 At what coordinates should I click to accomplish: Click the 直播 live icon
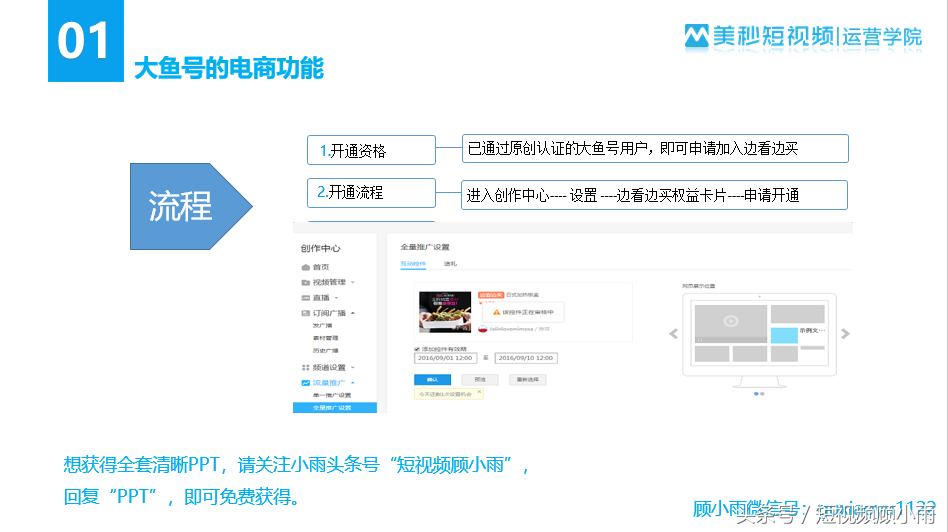(305, 298)
